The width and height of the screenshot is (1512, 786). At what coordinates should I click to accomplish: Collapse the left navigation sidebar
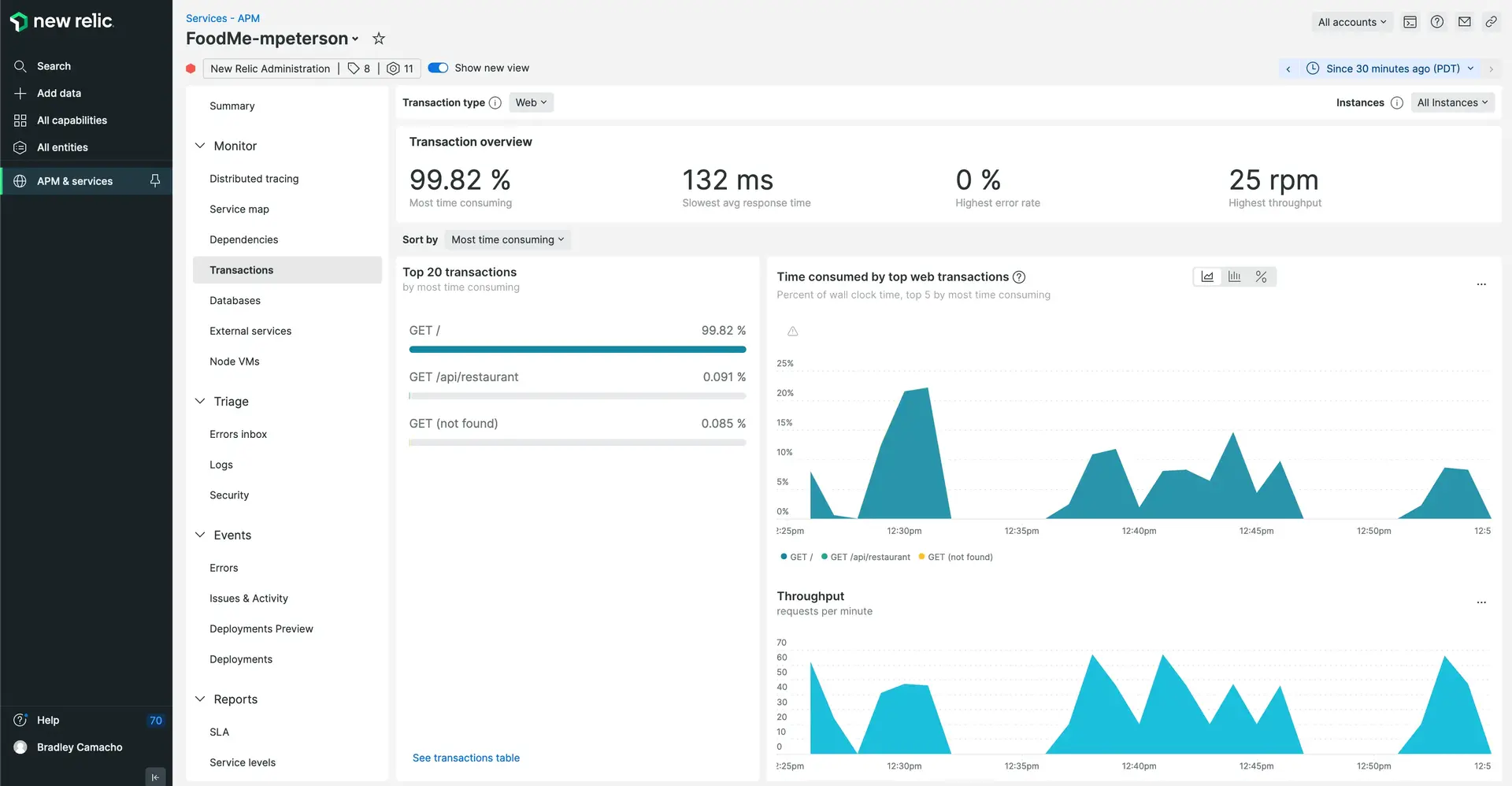point(155,777)
